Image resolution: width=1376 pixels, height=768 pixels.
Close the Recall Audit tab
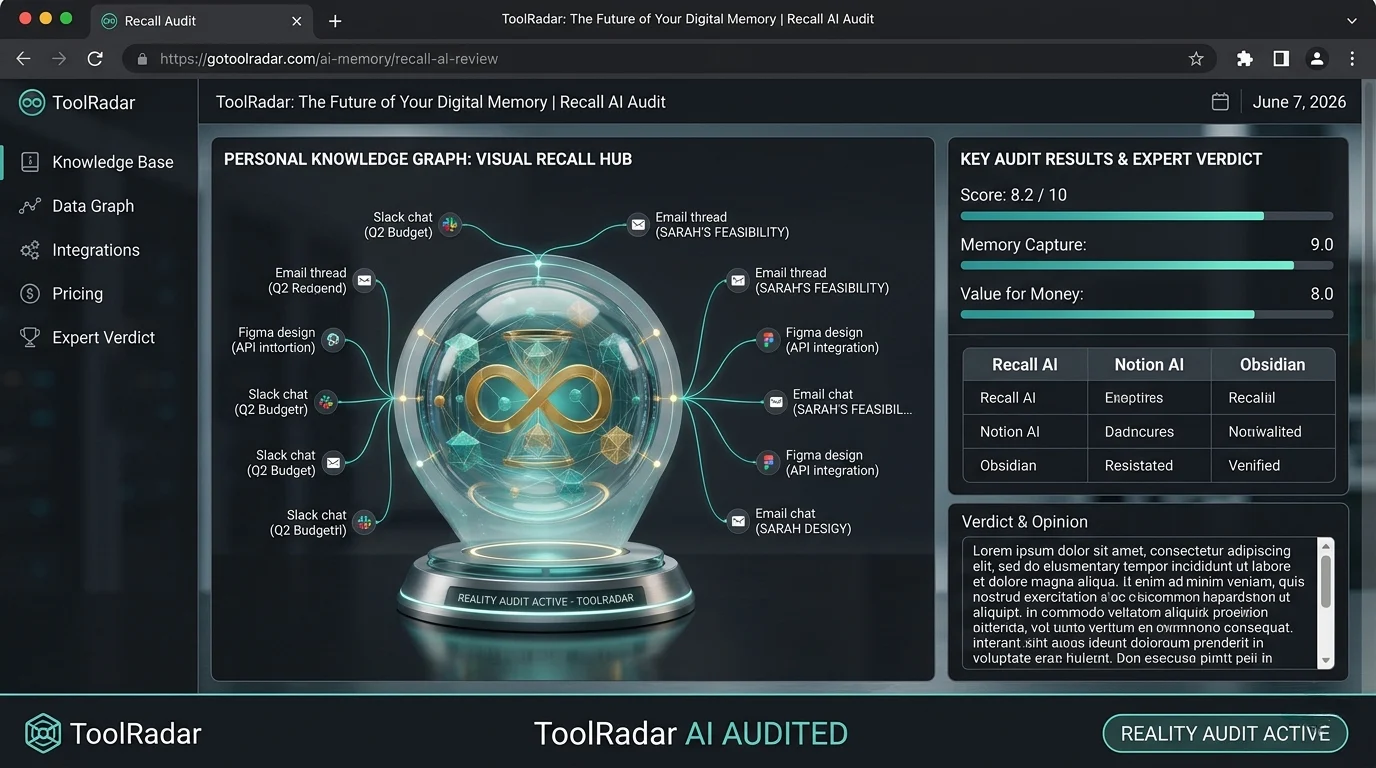tap(297, 21)
